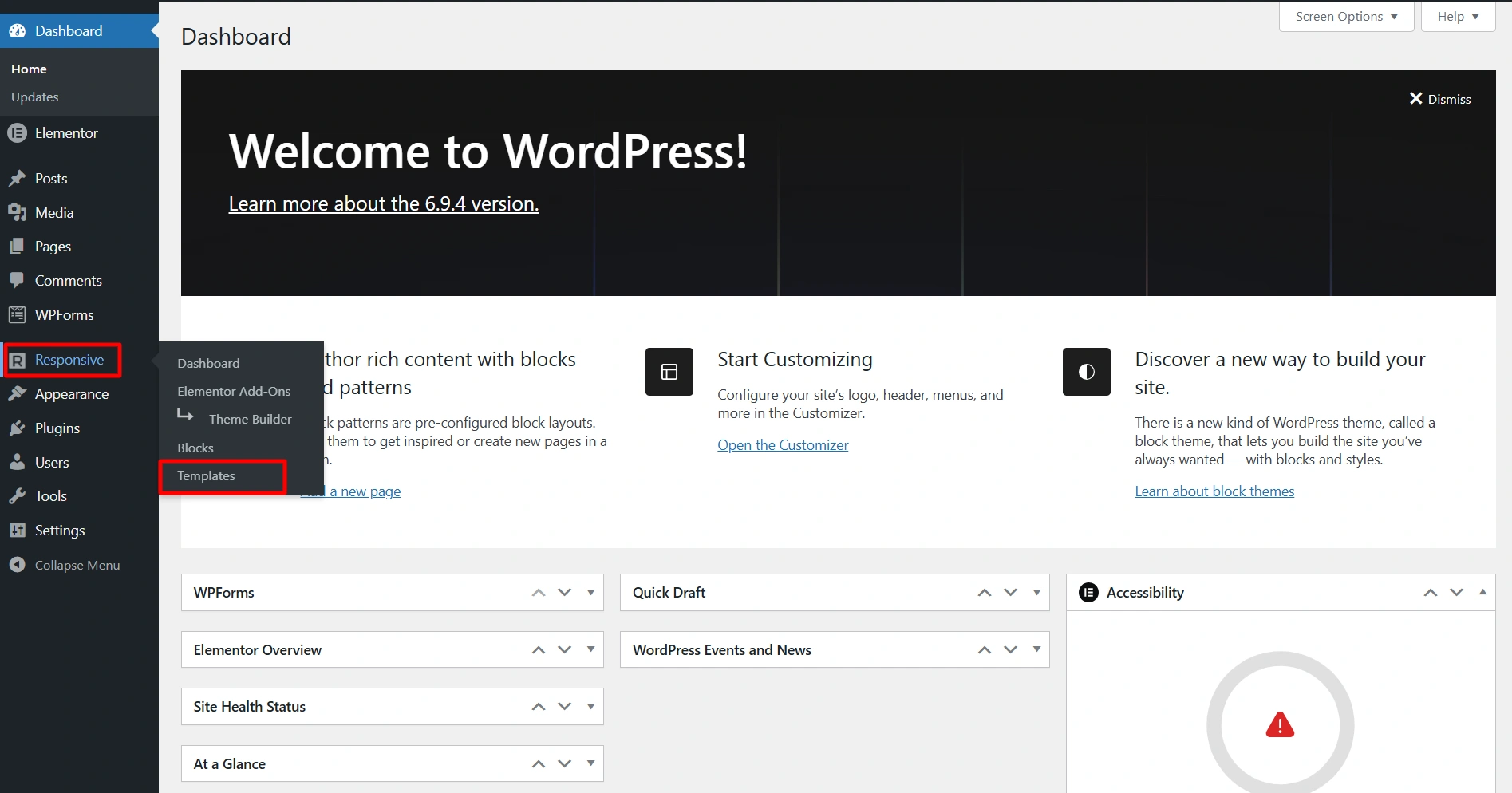This screenshot has height=793, width=1512.
Task: Click the Dashboard gauge icon in sidebar
Action: pos(18,31)
